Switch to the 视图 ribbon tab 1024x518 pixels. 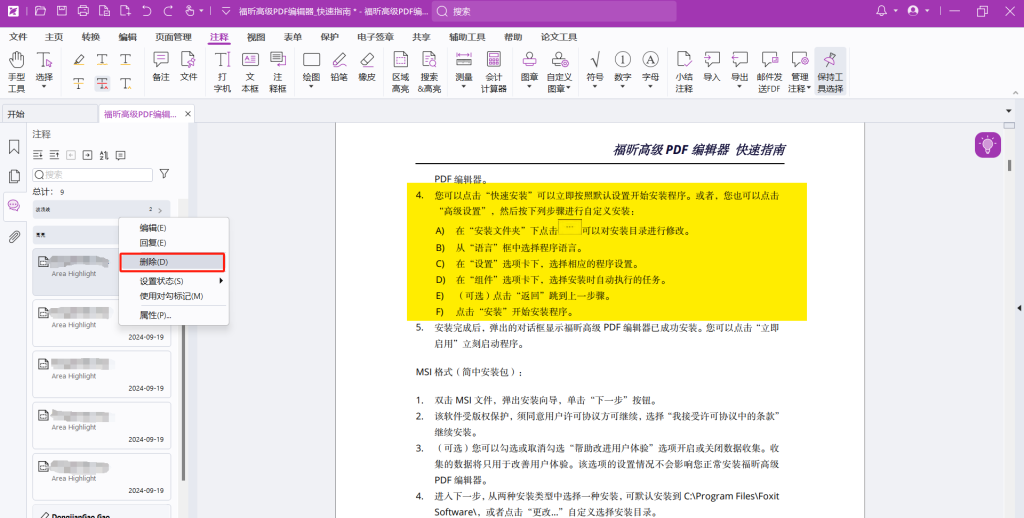point(256,37)
